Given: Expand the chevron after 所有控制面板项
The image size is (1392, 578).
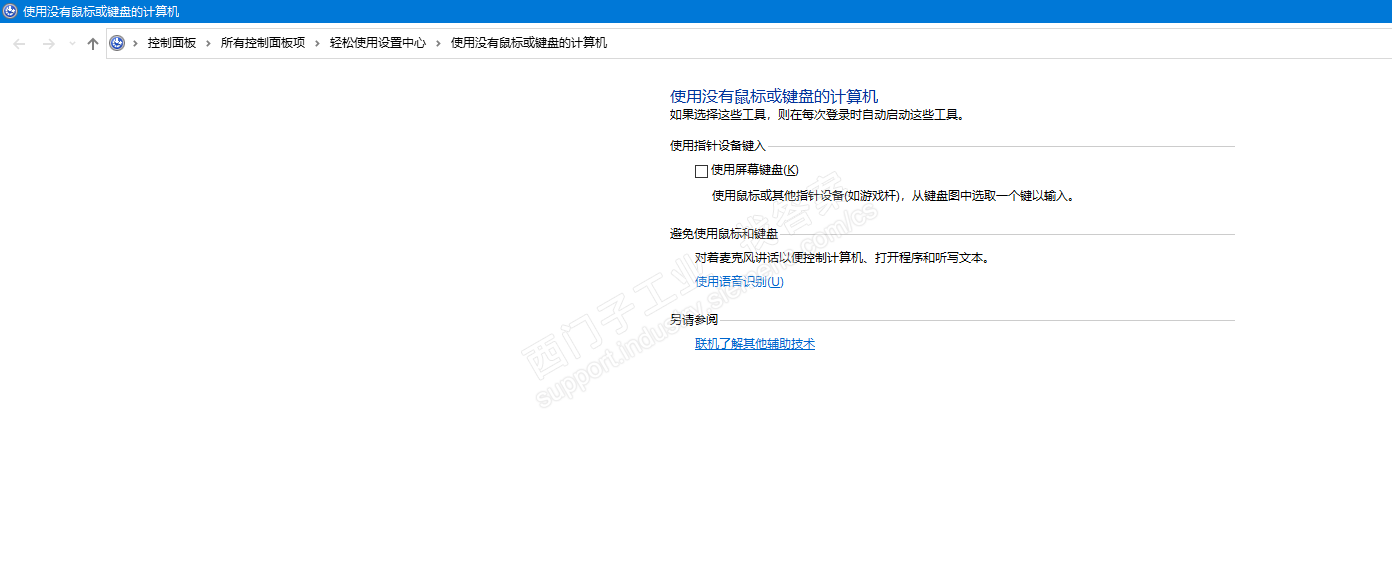Looking at the screenshot, I should [317, 43].
